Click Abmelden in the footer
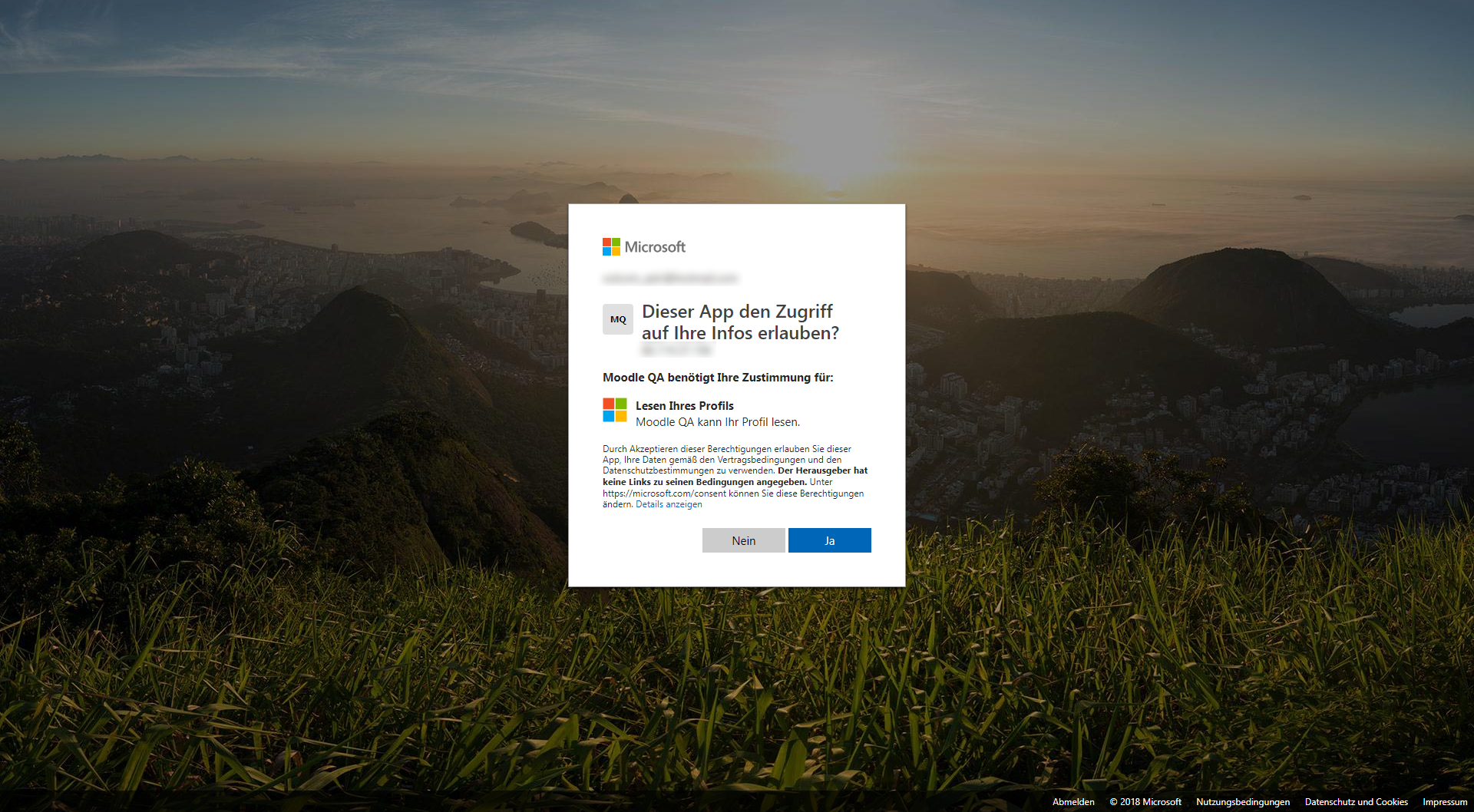The image size is (1474, 812). [x=1073, y=801]
